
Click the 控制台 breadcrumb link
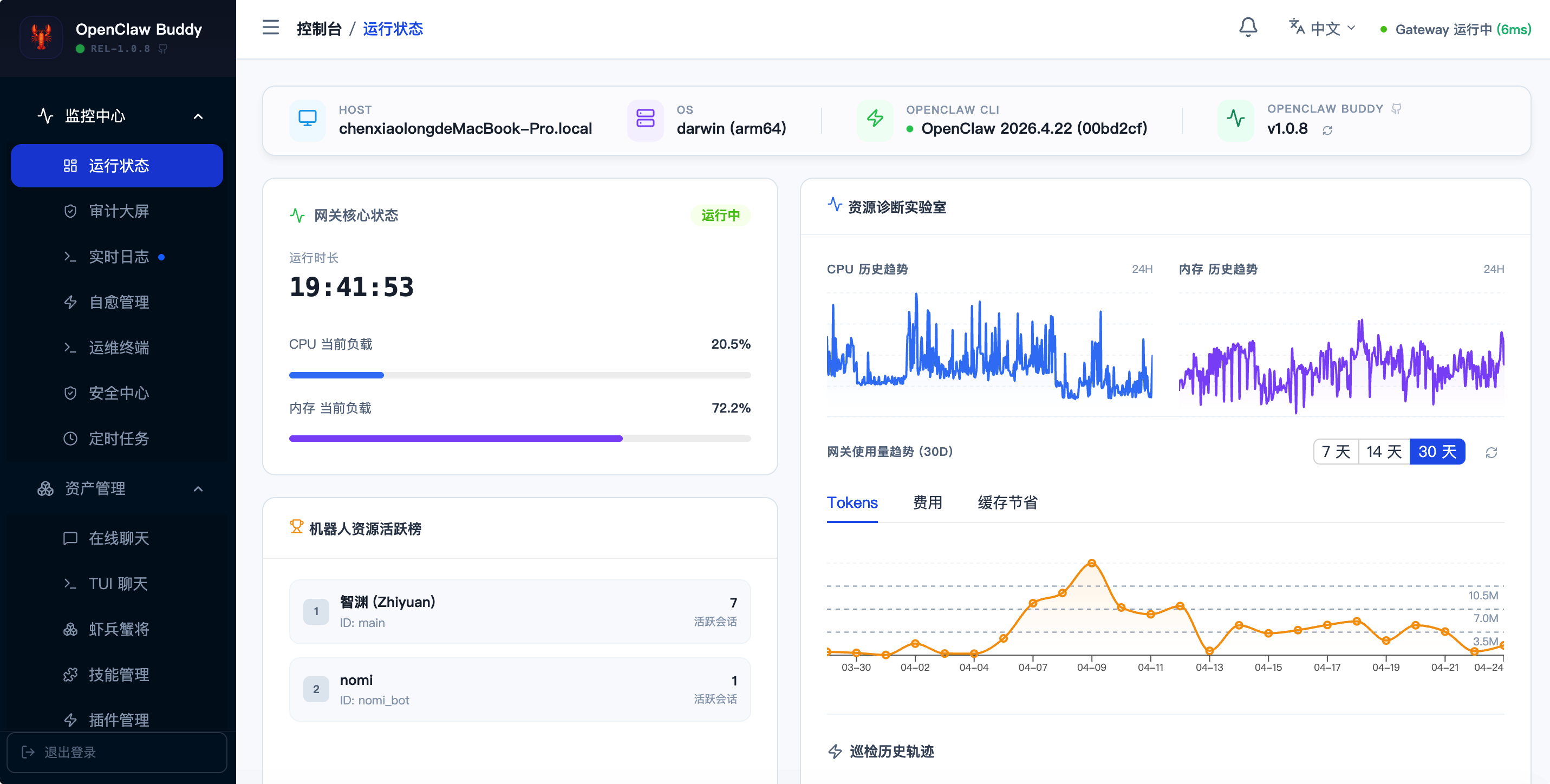pyautogui.click(x=319, y=28)
